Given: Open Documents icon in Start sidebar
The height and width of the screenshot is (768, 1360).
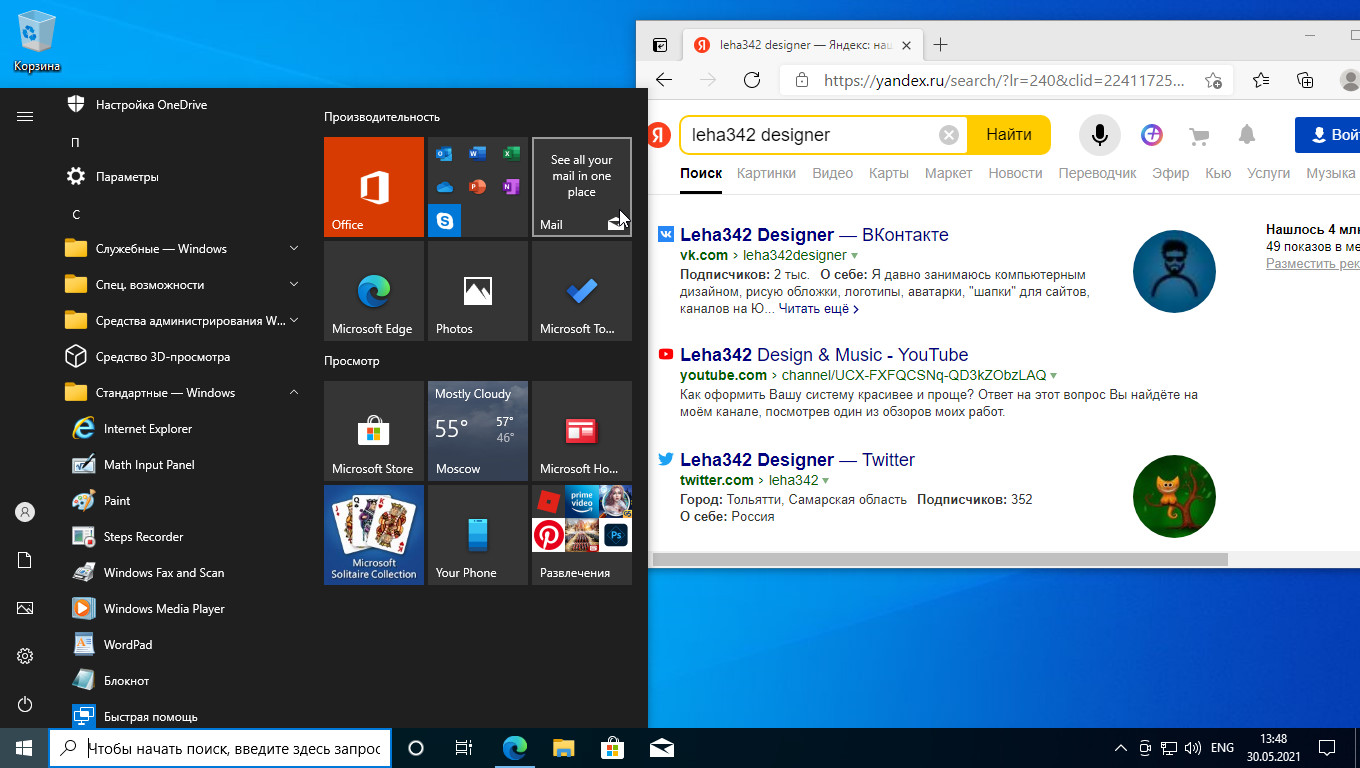Looking at the screenshot, I should coord(25,560).
